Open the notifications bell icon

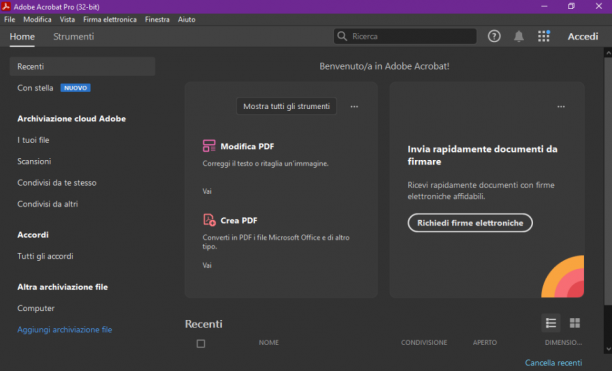[519, 36]
